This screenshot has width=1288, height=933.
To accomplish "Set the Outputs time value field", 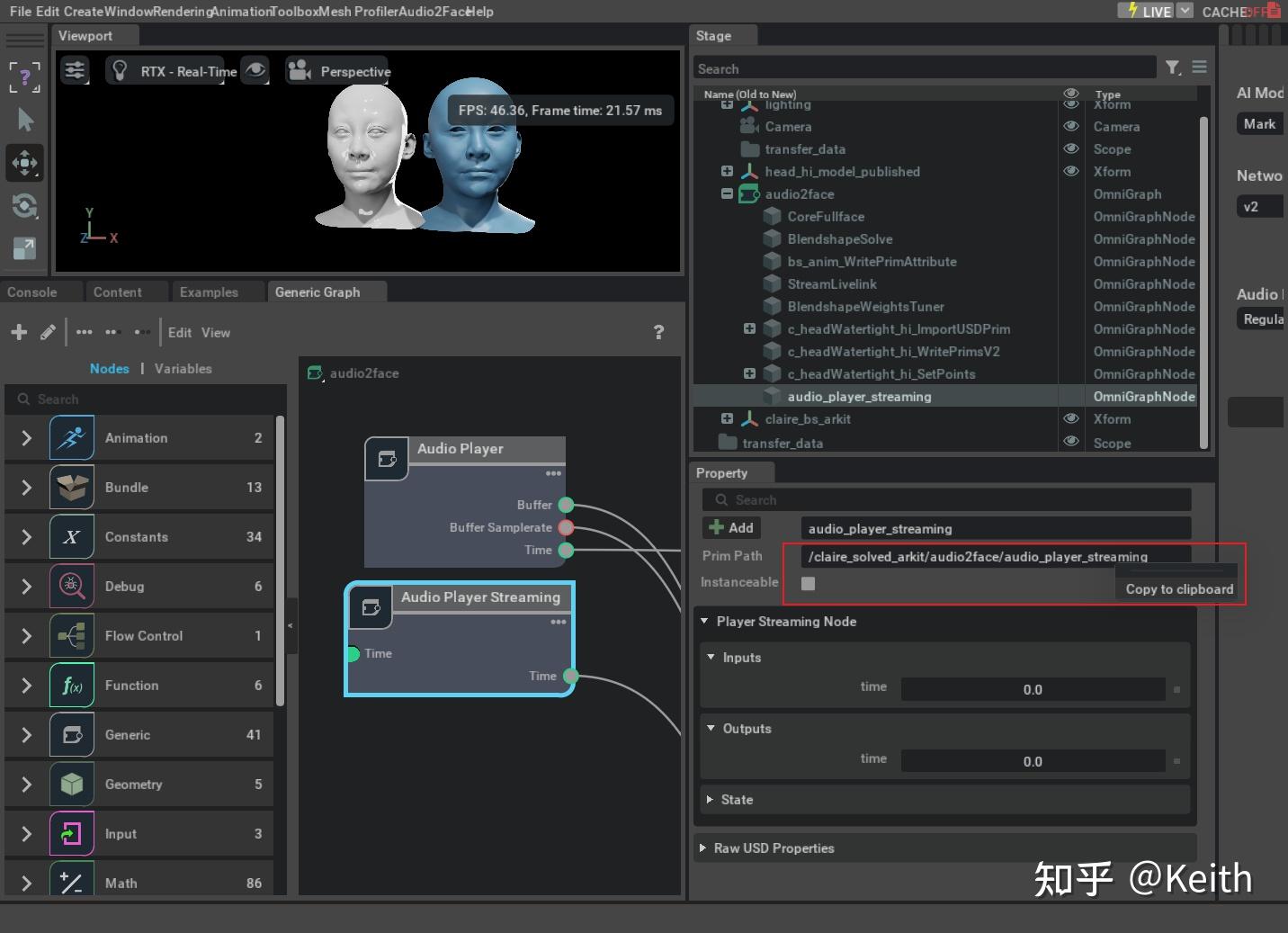I will 1033,760.
